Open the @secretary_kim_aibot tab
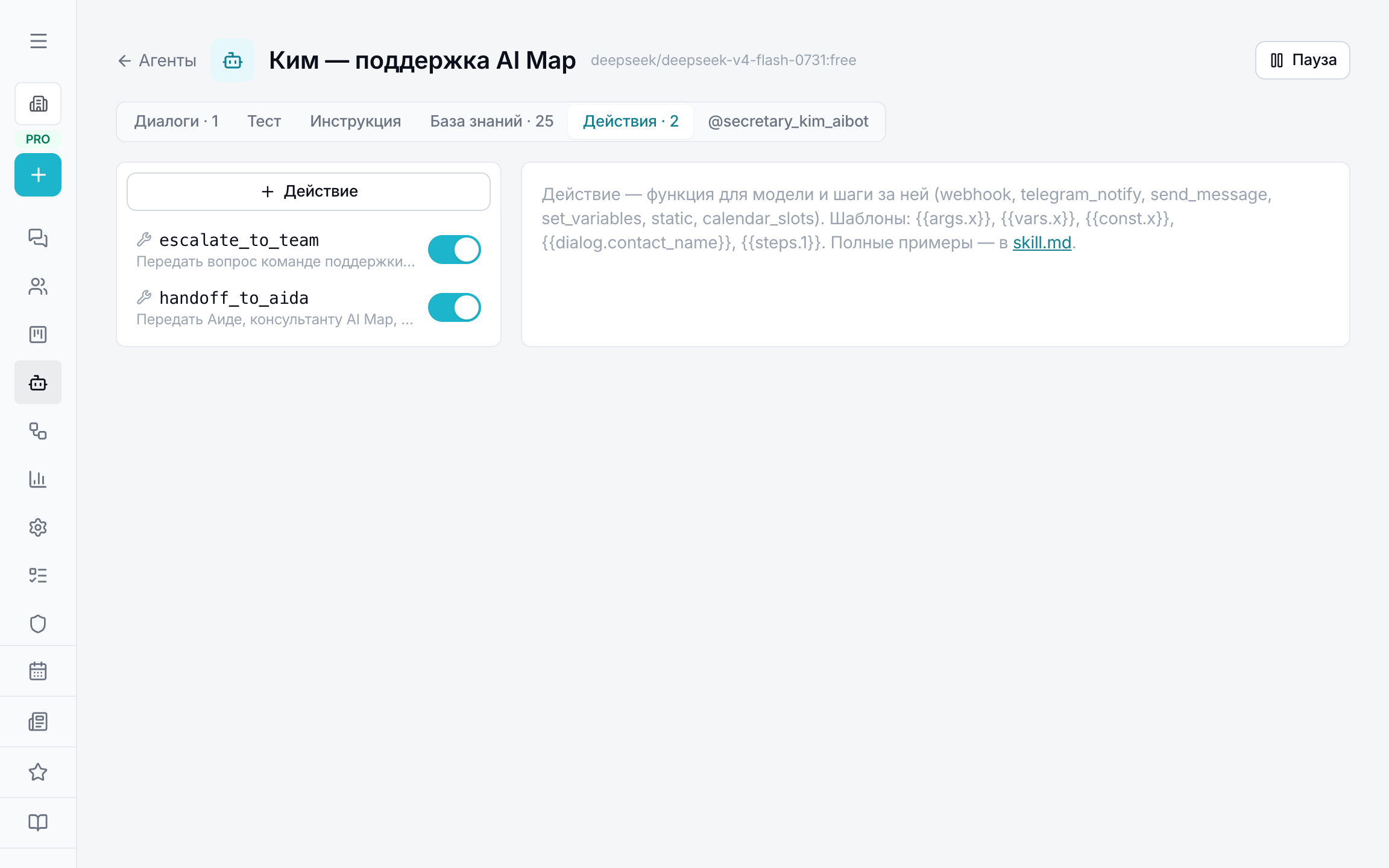 click(788, 121)
